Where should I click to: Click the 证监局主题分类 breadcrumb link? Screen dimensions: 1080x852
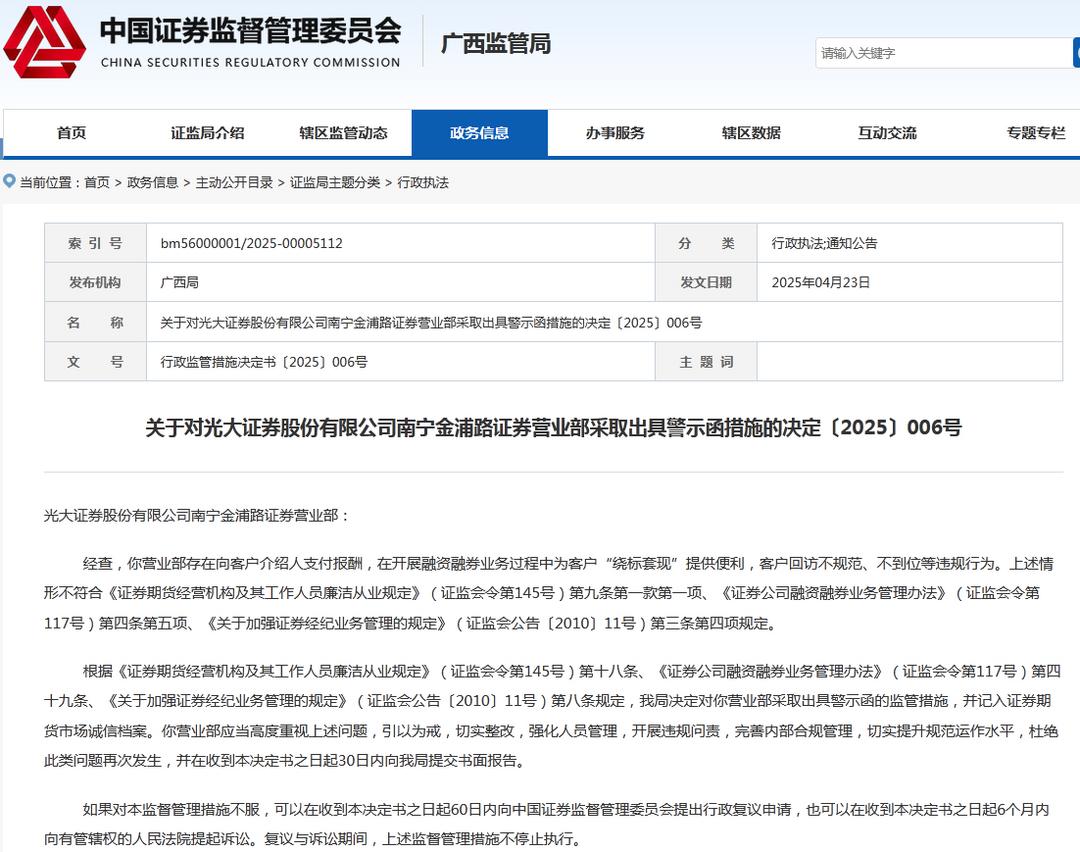coord(335,182)
